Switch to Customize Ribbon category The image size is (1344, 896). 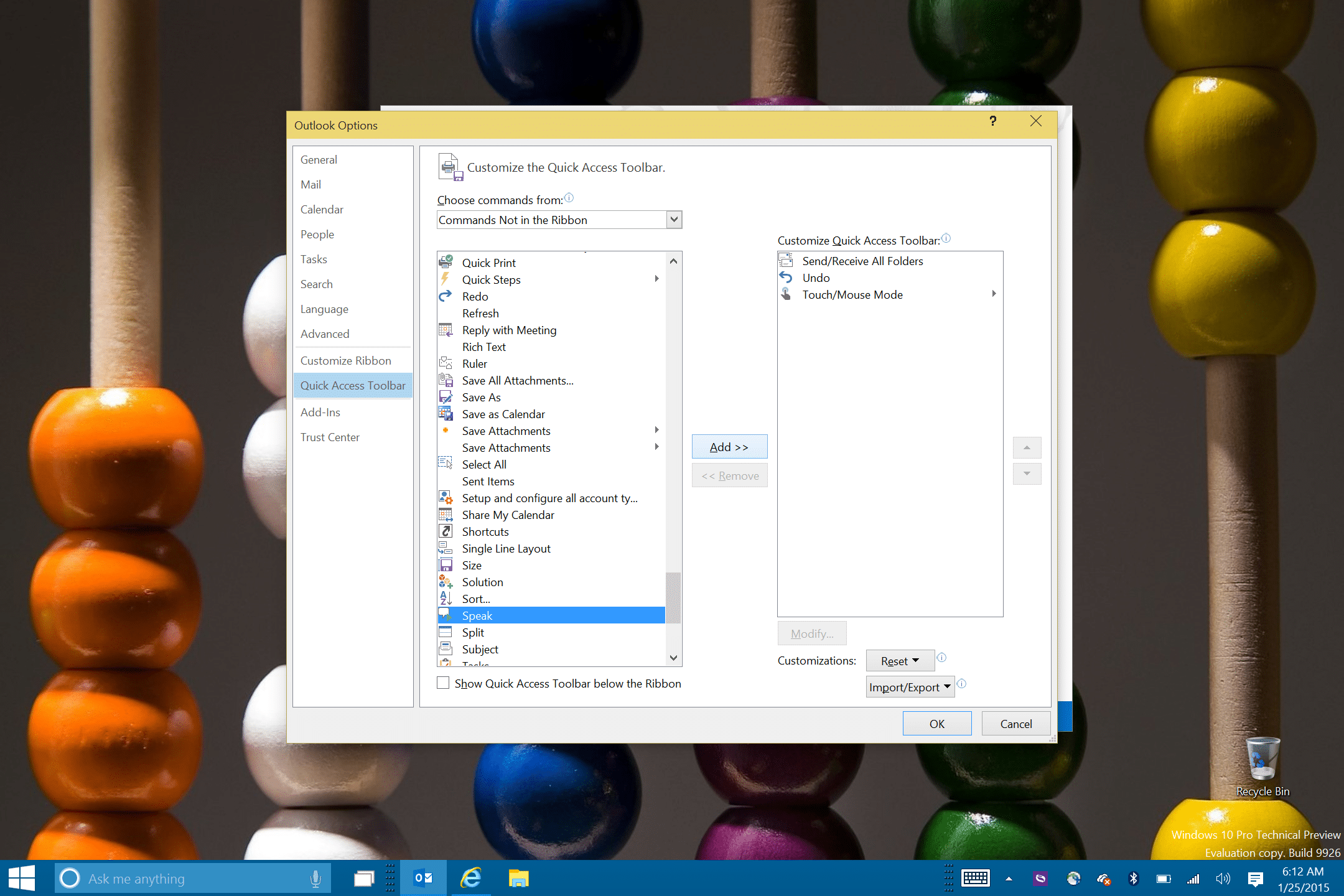tap(353, 360)
